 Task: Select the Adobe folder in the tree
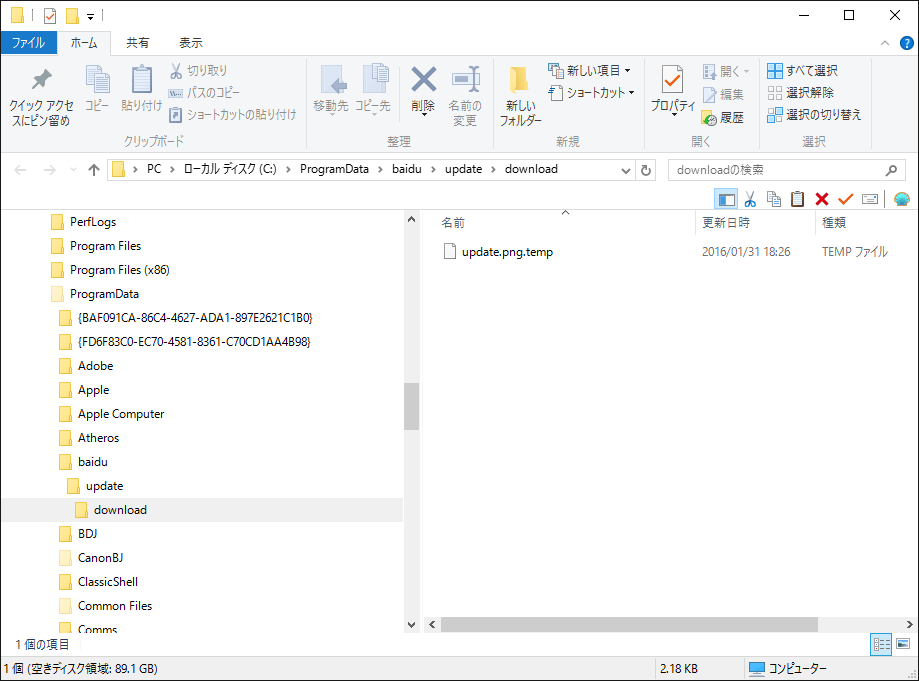pyautogui.click(x=95, y=366)
